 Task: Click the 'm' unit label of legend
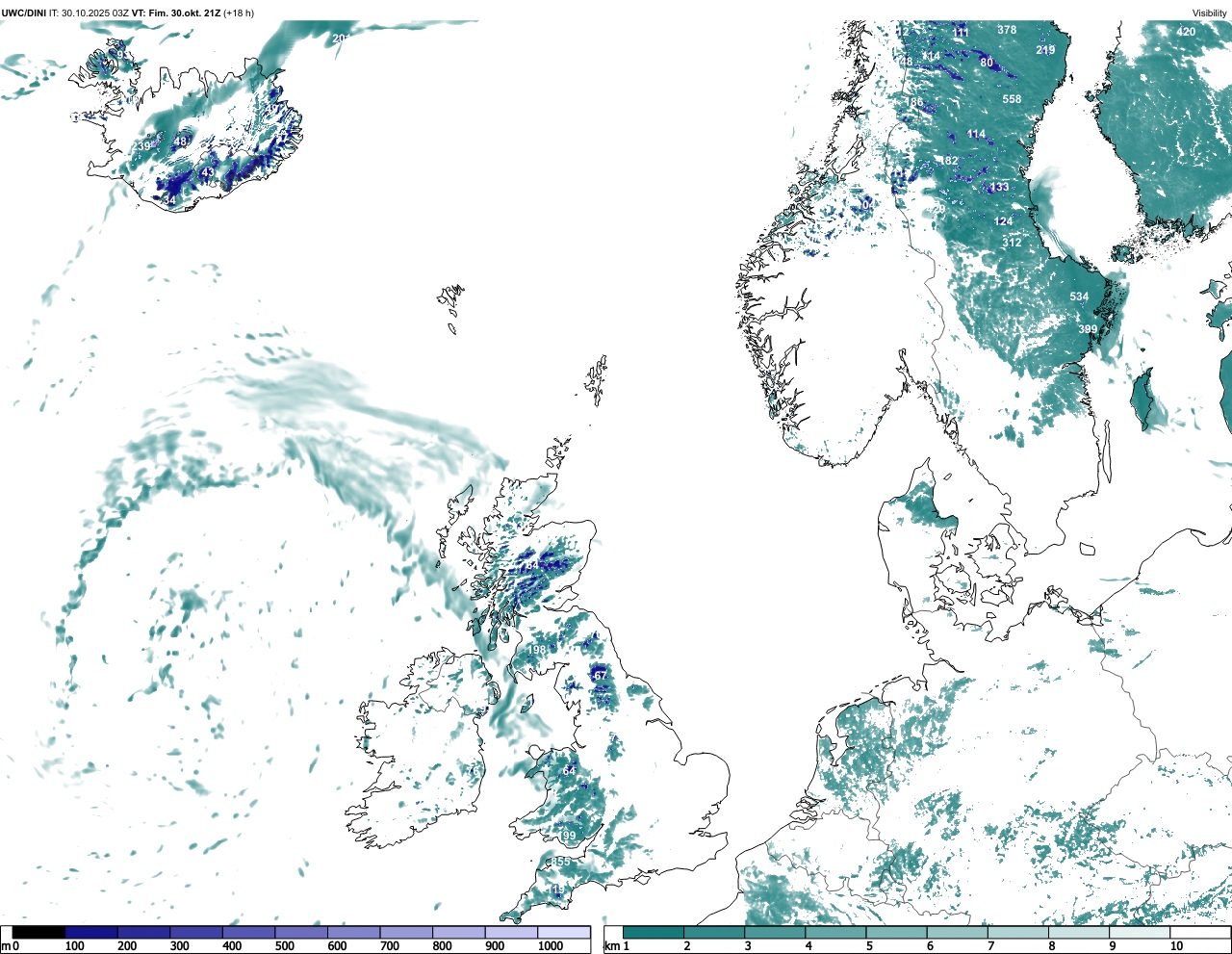coord(6,946)
